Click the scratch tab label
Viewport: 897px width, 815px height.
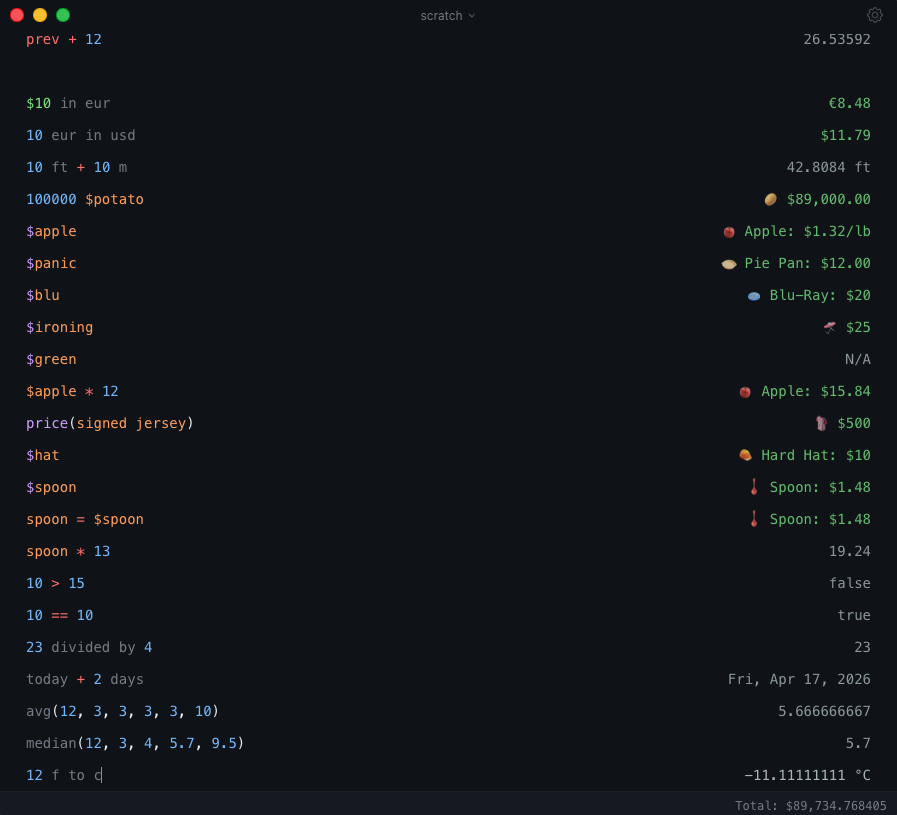click(441, 15)
